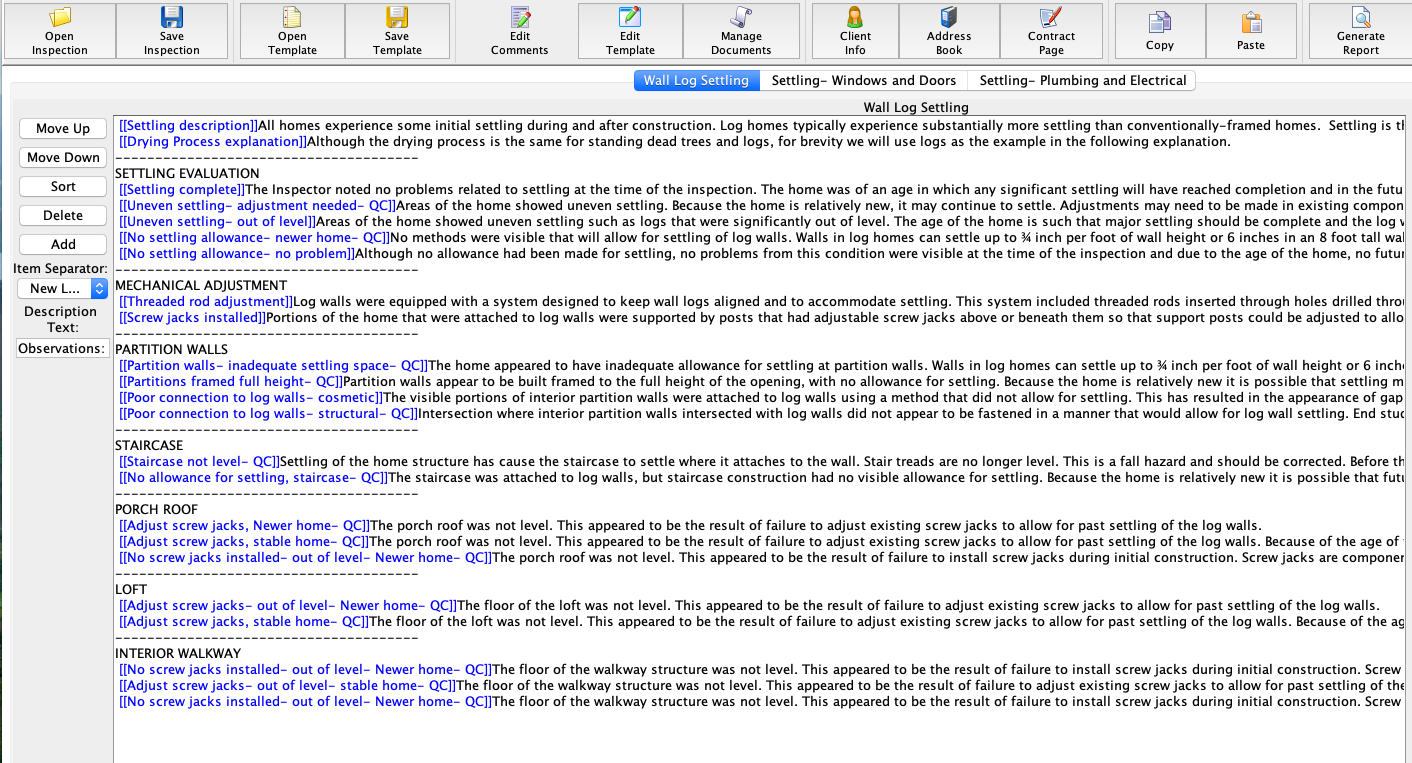Click the SETTLING EVALUATION heading

[187, 173]
